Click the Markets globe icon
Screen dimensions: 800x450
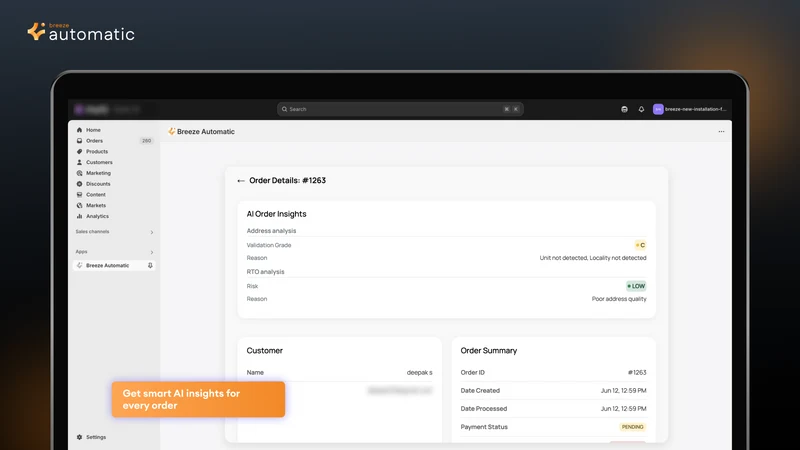pos(80,205)
